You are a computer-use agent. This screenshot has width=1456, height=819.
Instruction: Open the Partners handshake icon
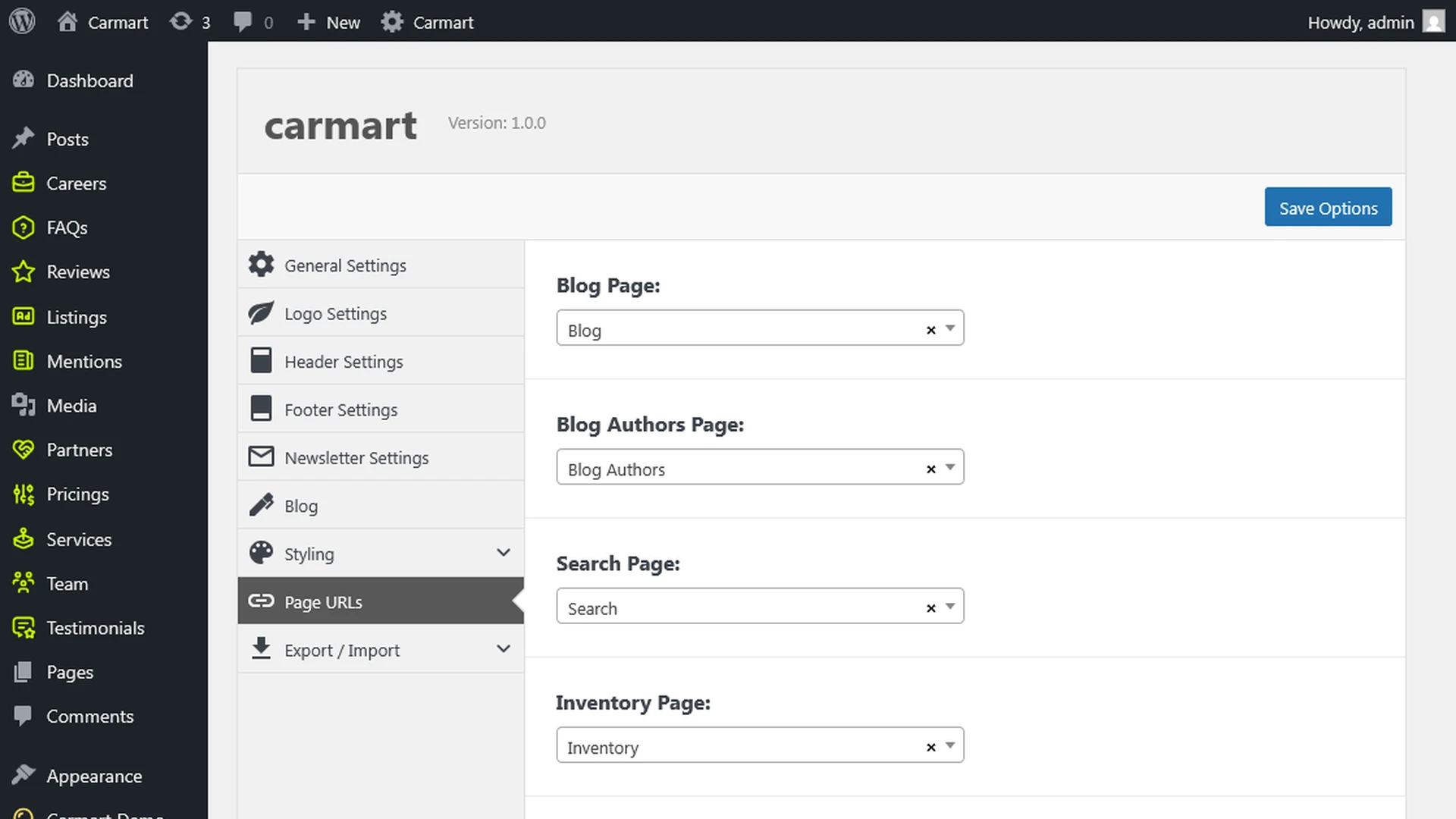click(24, 450)
